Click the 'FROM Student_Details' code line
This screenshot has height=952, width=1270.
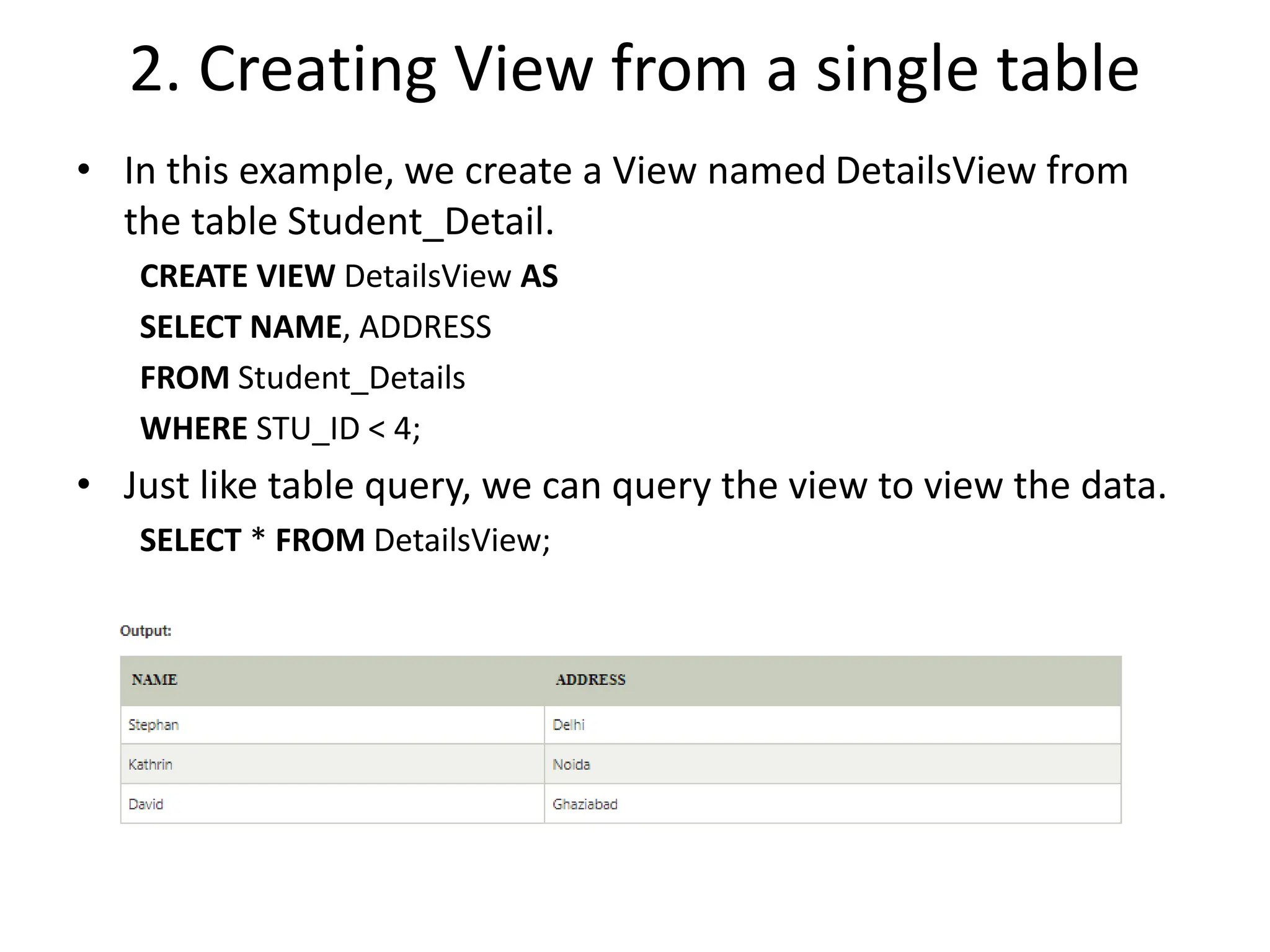(303, 378)
